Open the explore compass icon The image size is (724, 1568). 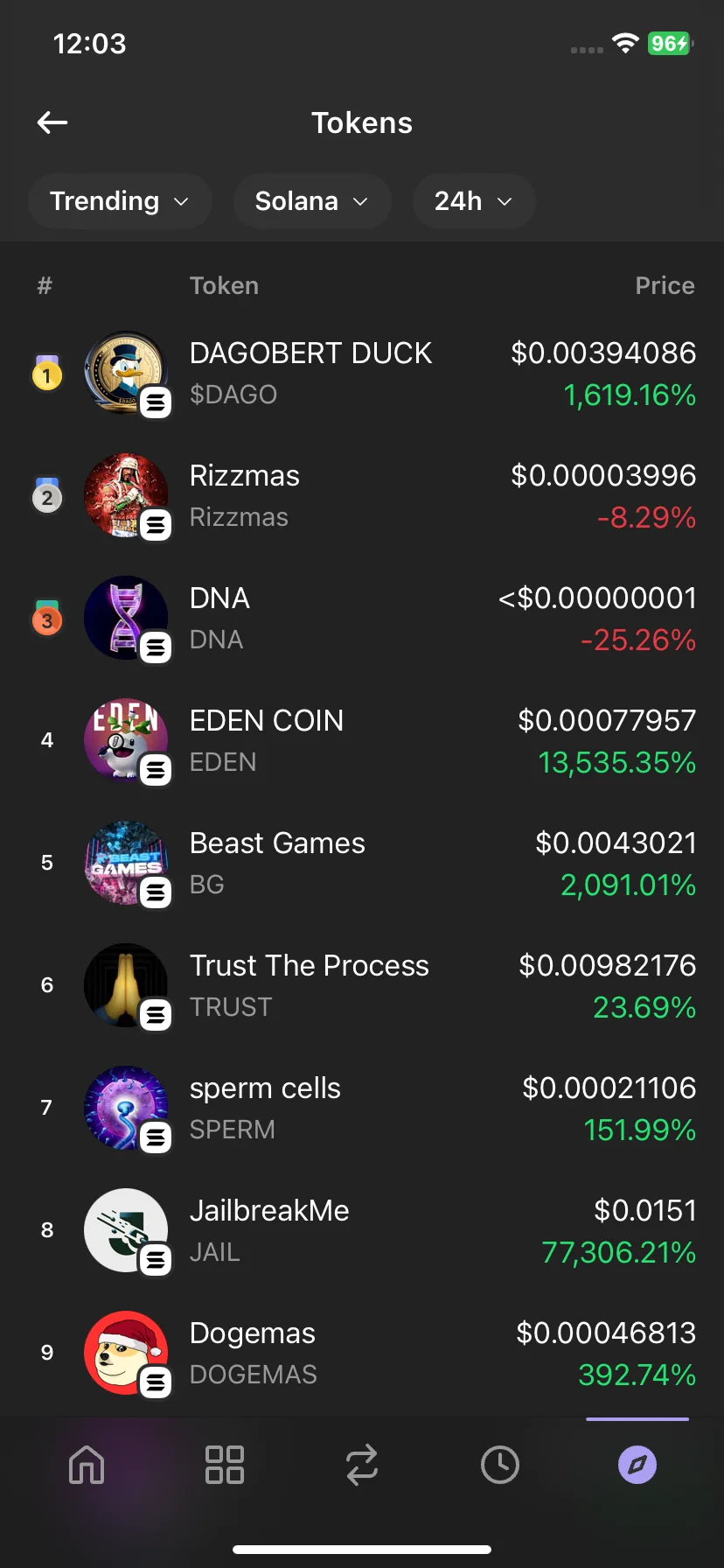(x=637, y=1464)
